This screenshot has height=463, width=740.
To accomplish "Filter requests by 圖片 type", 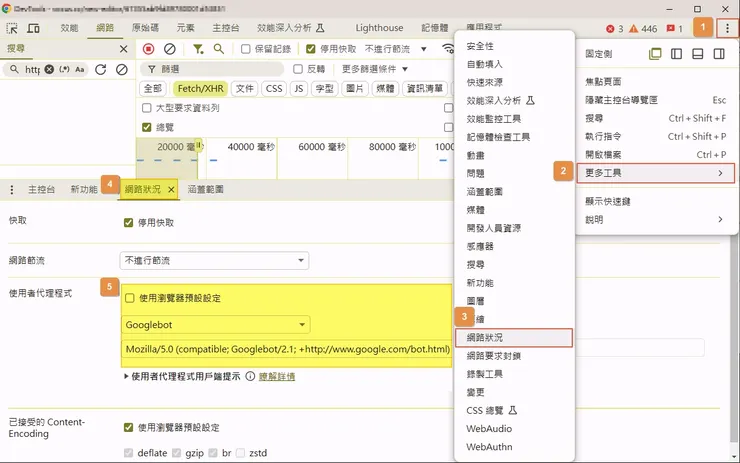I will 355,89.
